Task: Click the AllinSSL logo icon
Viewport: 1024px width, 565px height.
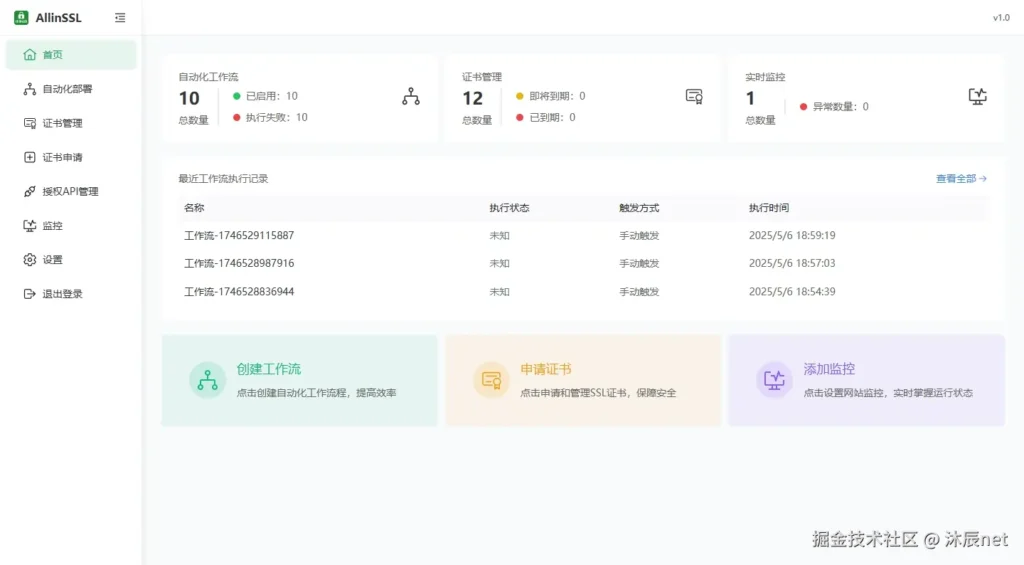Action: (21, 18)
